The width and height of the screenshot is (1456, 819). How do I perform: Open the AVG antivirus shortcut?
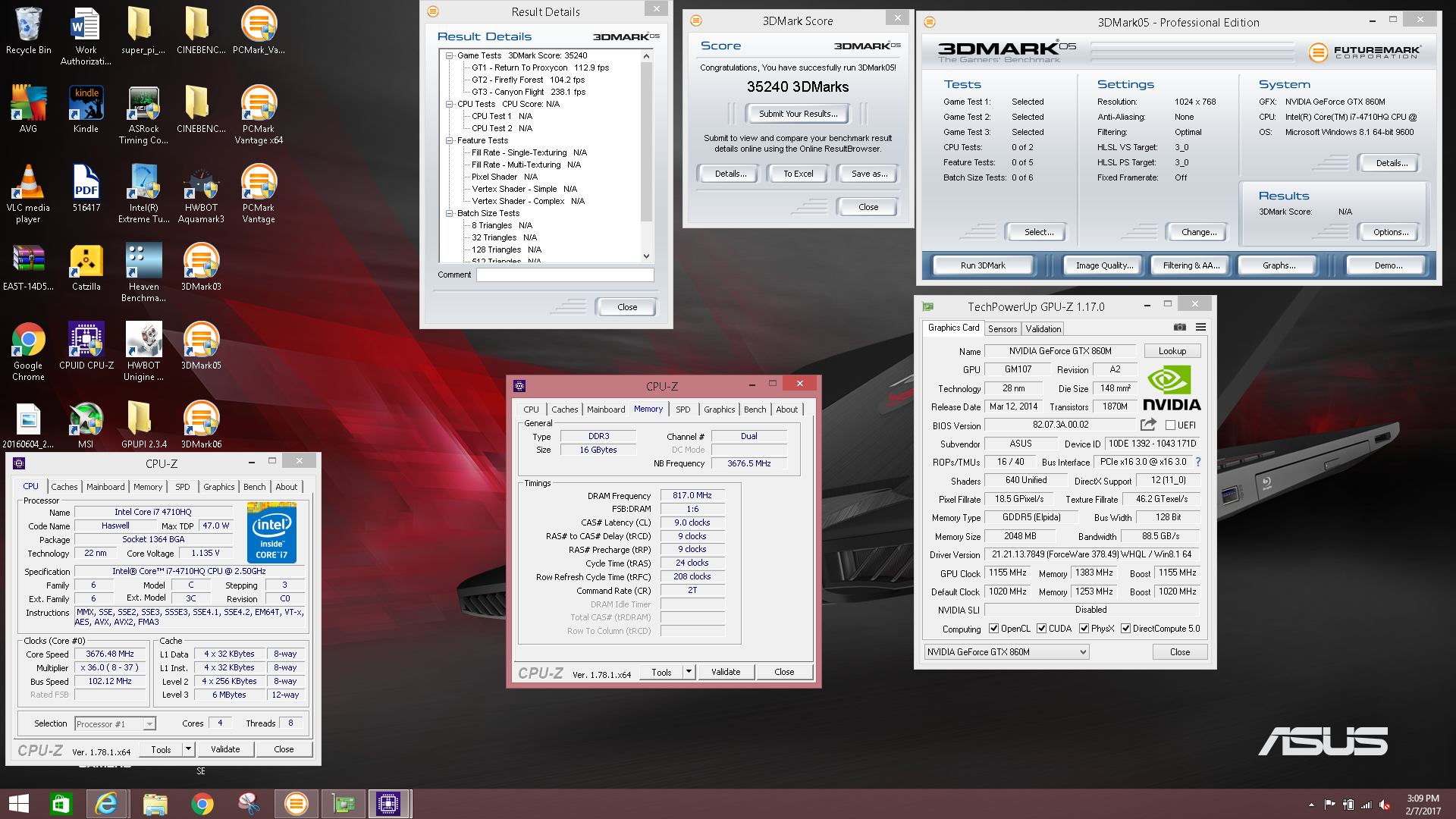(x=28, y=109)
